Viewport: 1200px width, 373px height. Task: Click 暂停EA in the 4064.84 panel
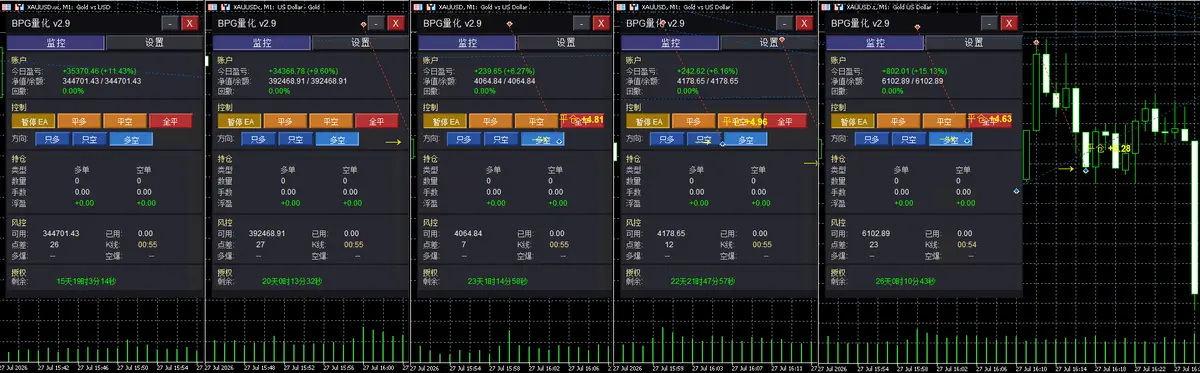click(x=445, y=121)
